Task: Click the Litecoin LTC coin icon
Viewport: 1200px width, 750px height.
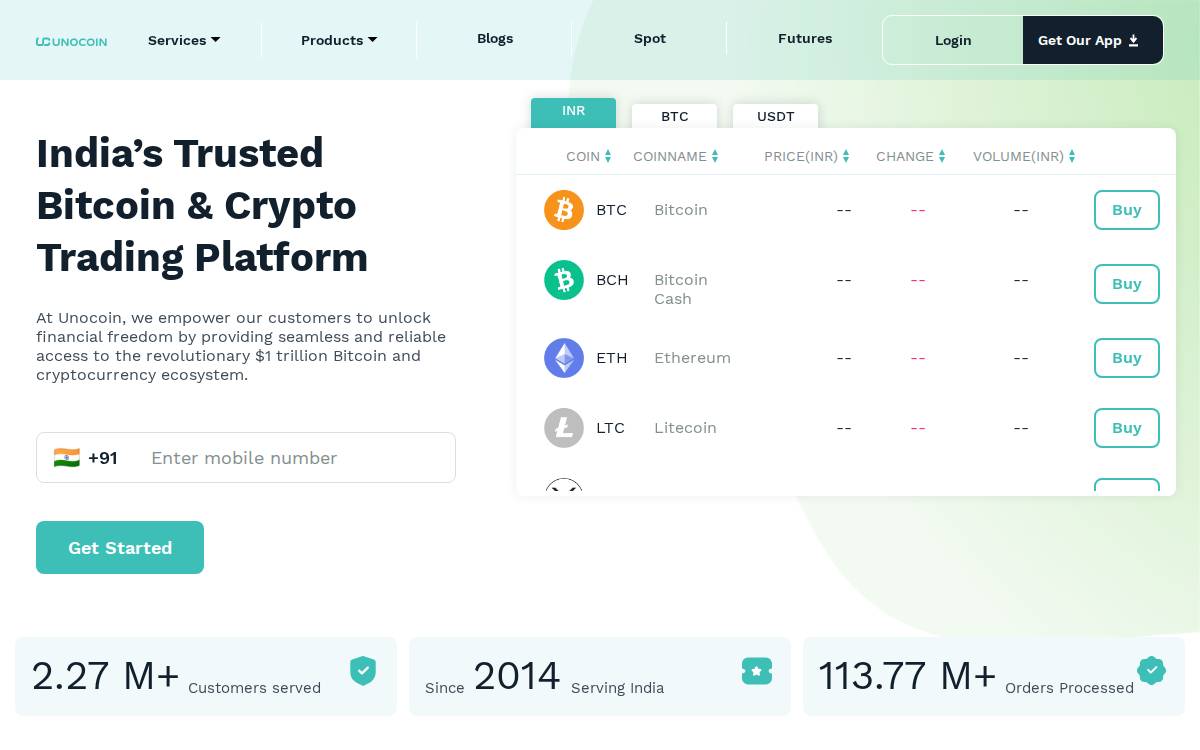Action: pyautogui.click(x=564, y=428)
